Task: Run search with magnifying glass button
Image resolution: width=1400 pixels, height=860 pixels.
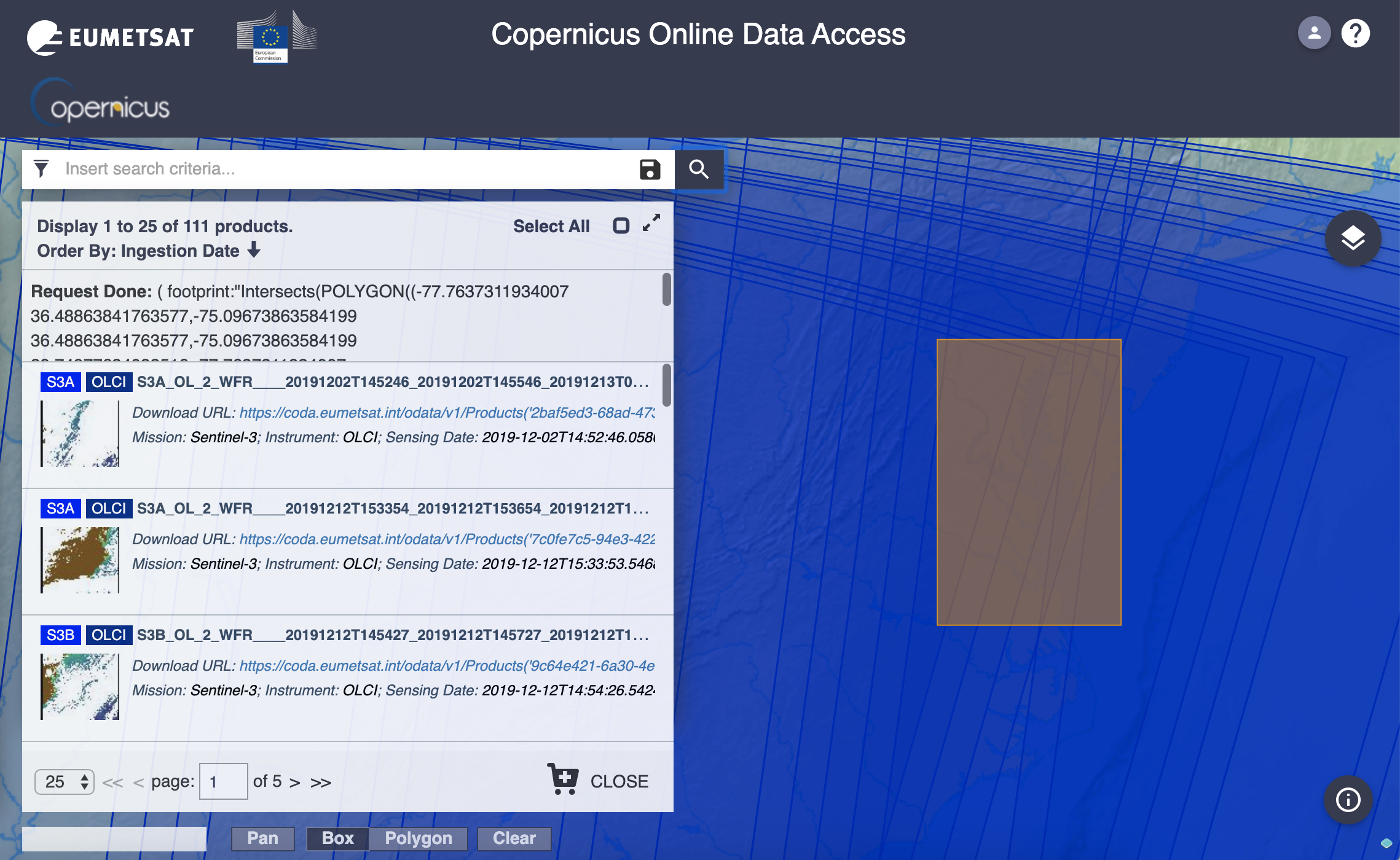Action: (699, 170)
